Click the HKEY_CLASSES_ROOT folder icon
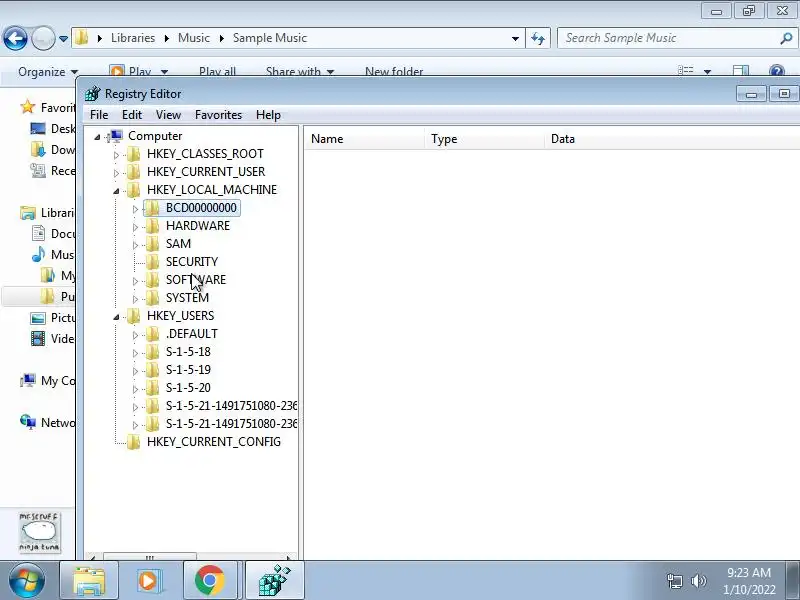Viewport: 800px width, 600px height. point(134,154)
